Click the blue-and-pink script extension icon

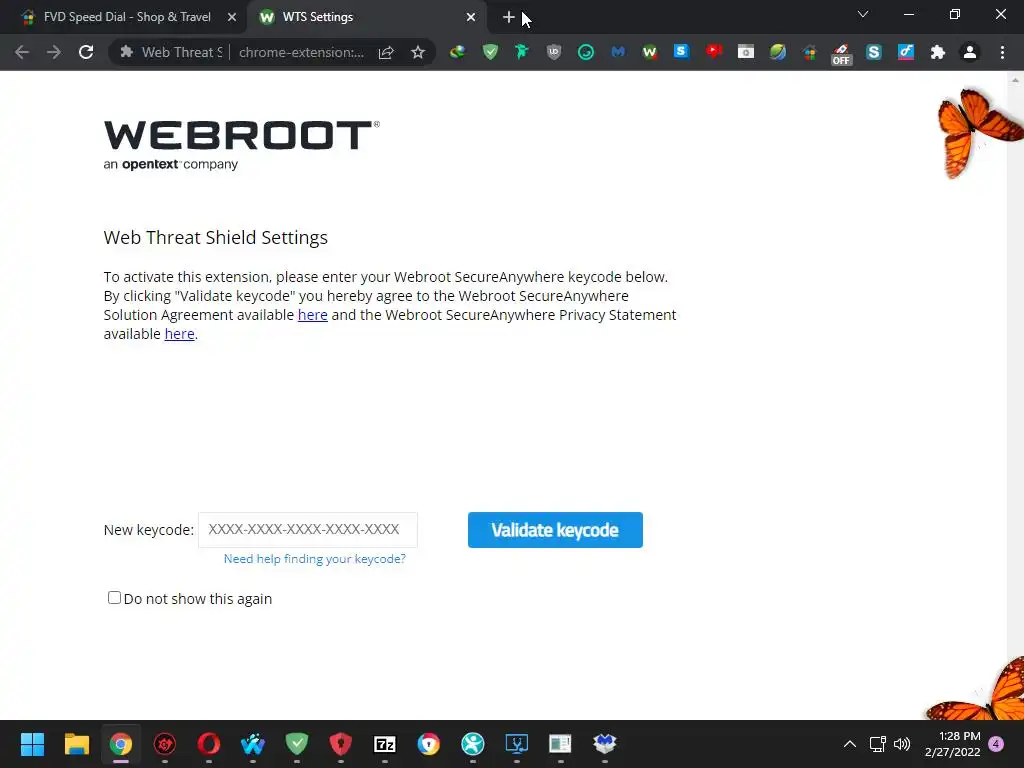[x=905, y=52]
